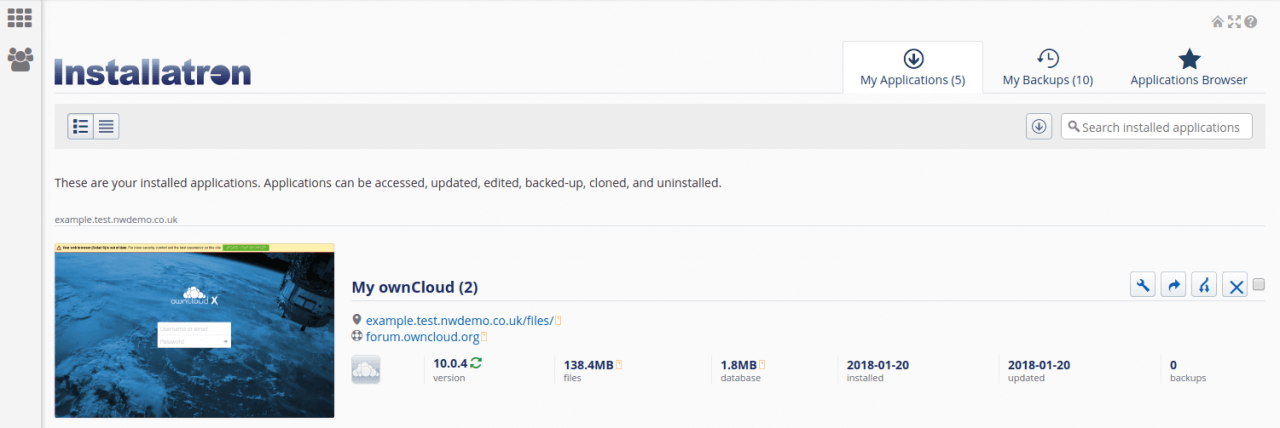Click the Search installed applications field
The image size is (1280, 428).
tap(1157, 127)
